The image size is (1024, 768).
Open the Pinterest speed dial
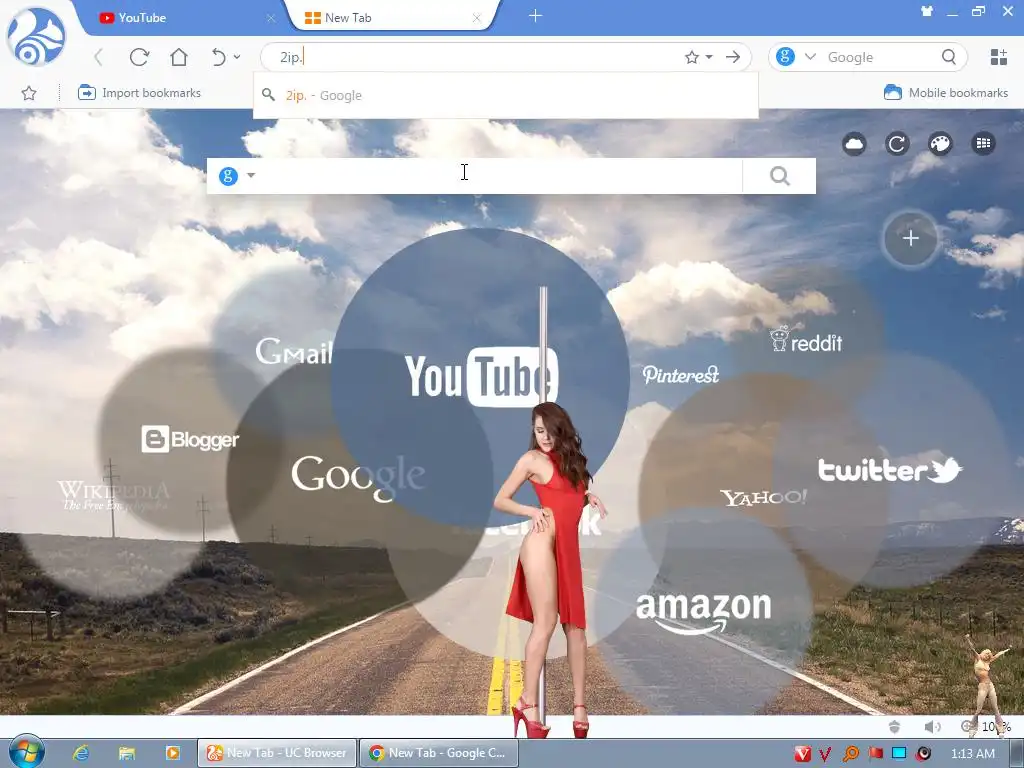[680, 375]
